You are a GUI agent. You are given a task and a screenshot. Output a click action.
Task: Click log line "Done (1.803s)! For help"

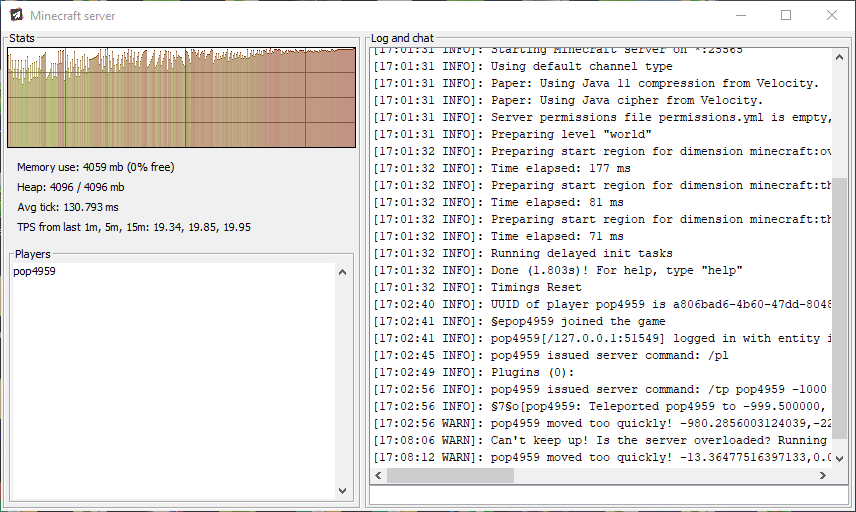[558, 270]
